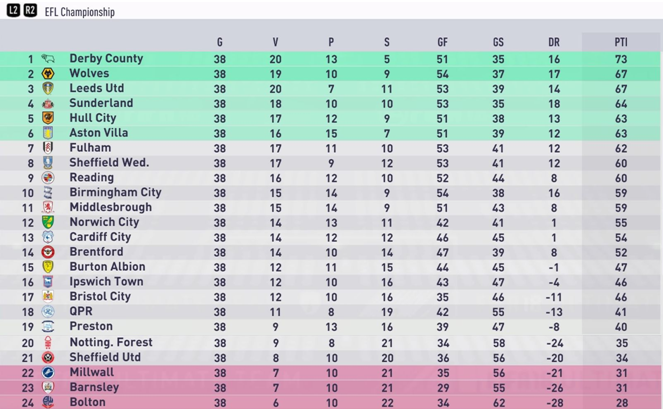663x409 pixels.
Task: Select the EFL Championship league label
Action: pos(79,12)
